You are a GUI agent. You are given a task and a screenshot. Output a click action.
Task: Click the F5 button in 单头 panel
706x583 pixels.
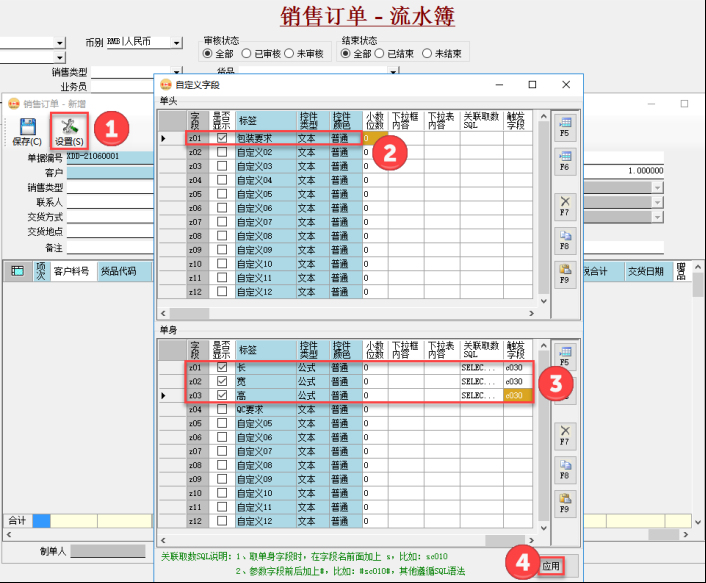click(x=565, y=127)
